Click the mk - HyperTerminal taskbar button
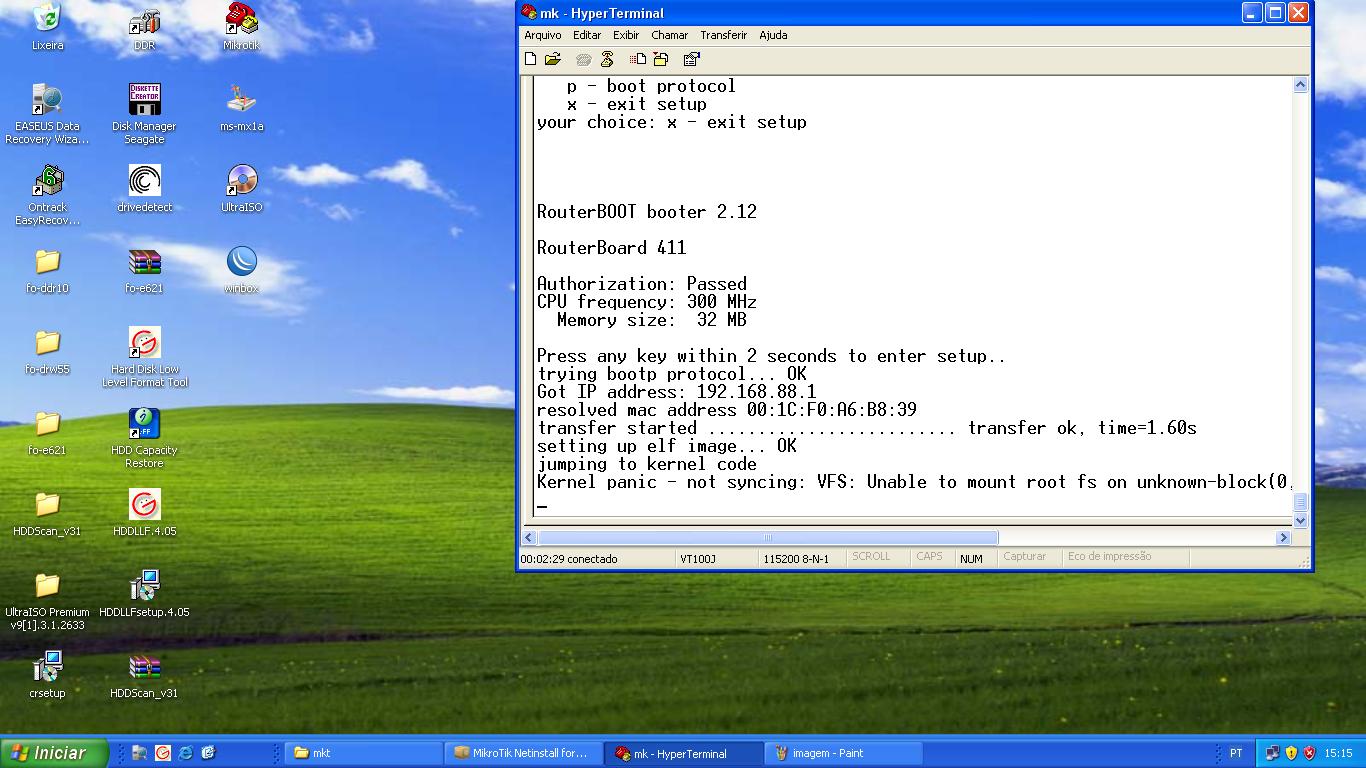Image resolution: width=1366 pixels, height=768 pixels. click(686, 753)
